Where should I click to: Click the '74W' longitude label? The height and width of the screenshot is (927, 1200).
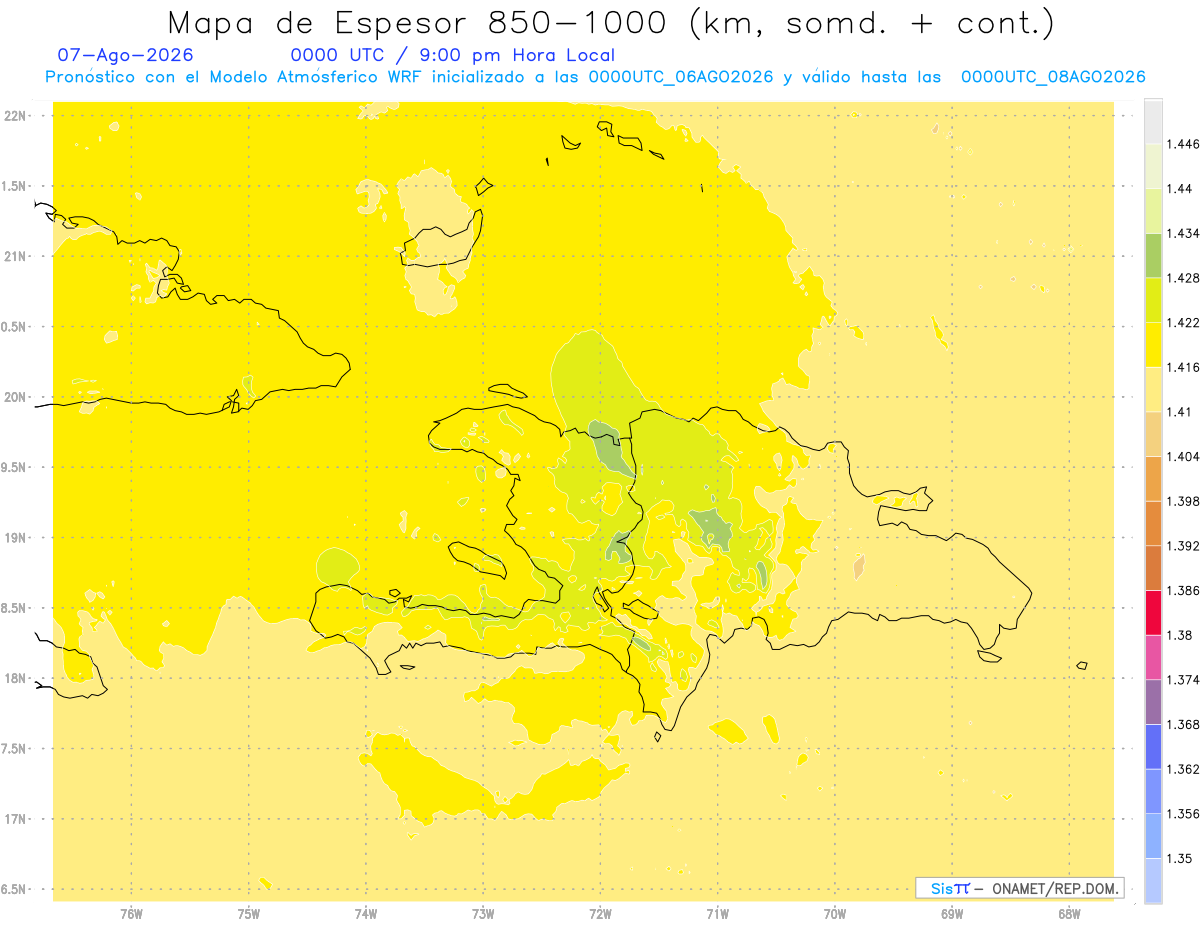(365, 914)
